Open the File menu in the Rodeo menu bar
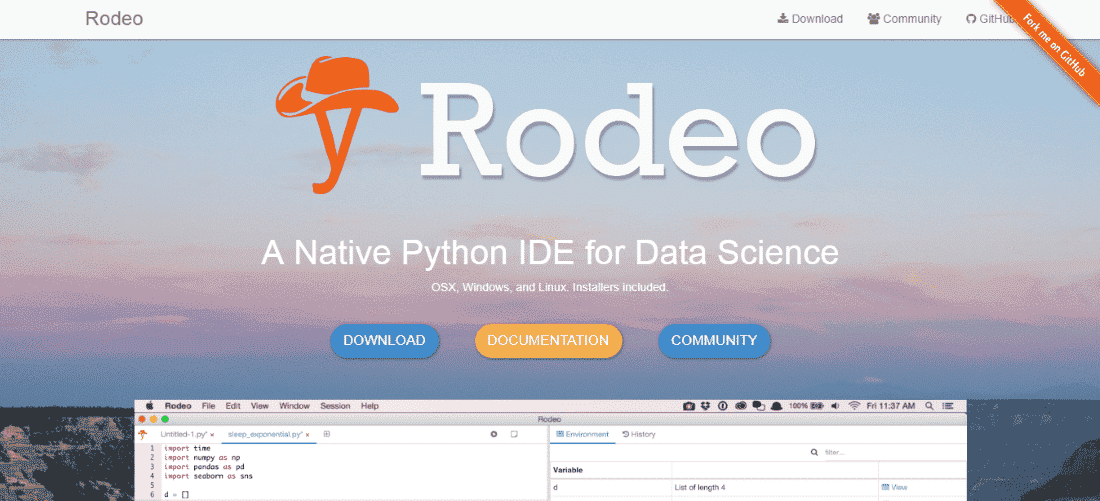Screen dimensions: 1100x501 pyautogui.click(x=208, y=406)
